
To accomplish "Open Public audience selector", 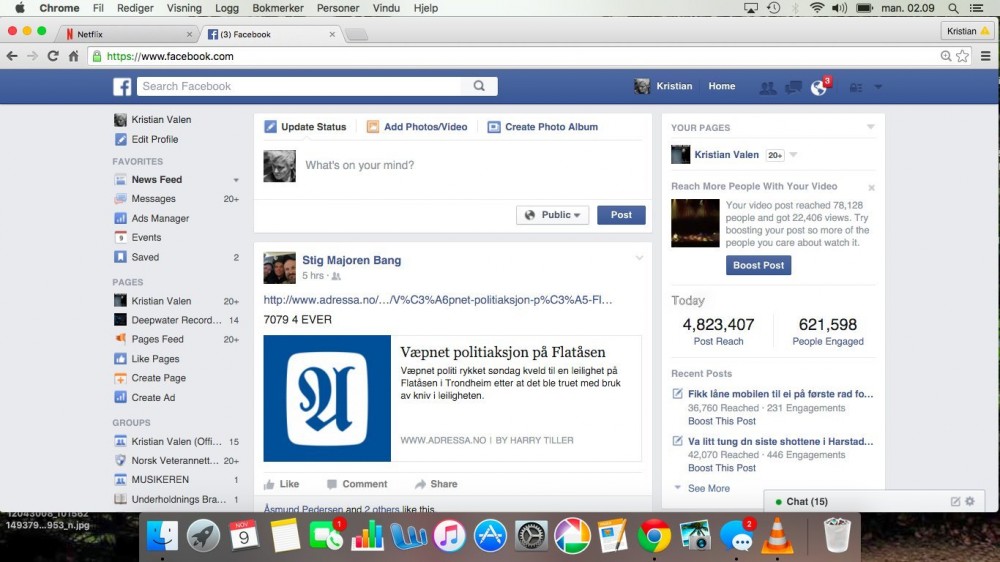I will coord(552,215).
